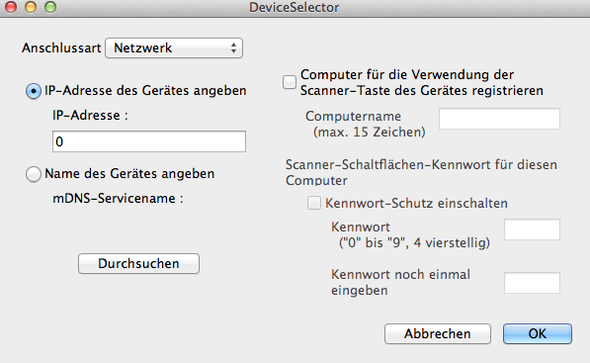Select IP-Adresse des Gerätes angeben radio button
Viewport: 590px width, 363px height.
pos(33,91)
